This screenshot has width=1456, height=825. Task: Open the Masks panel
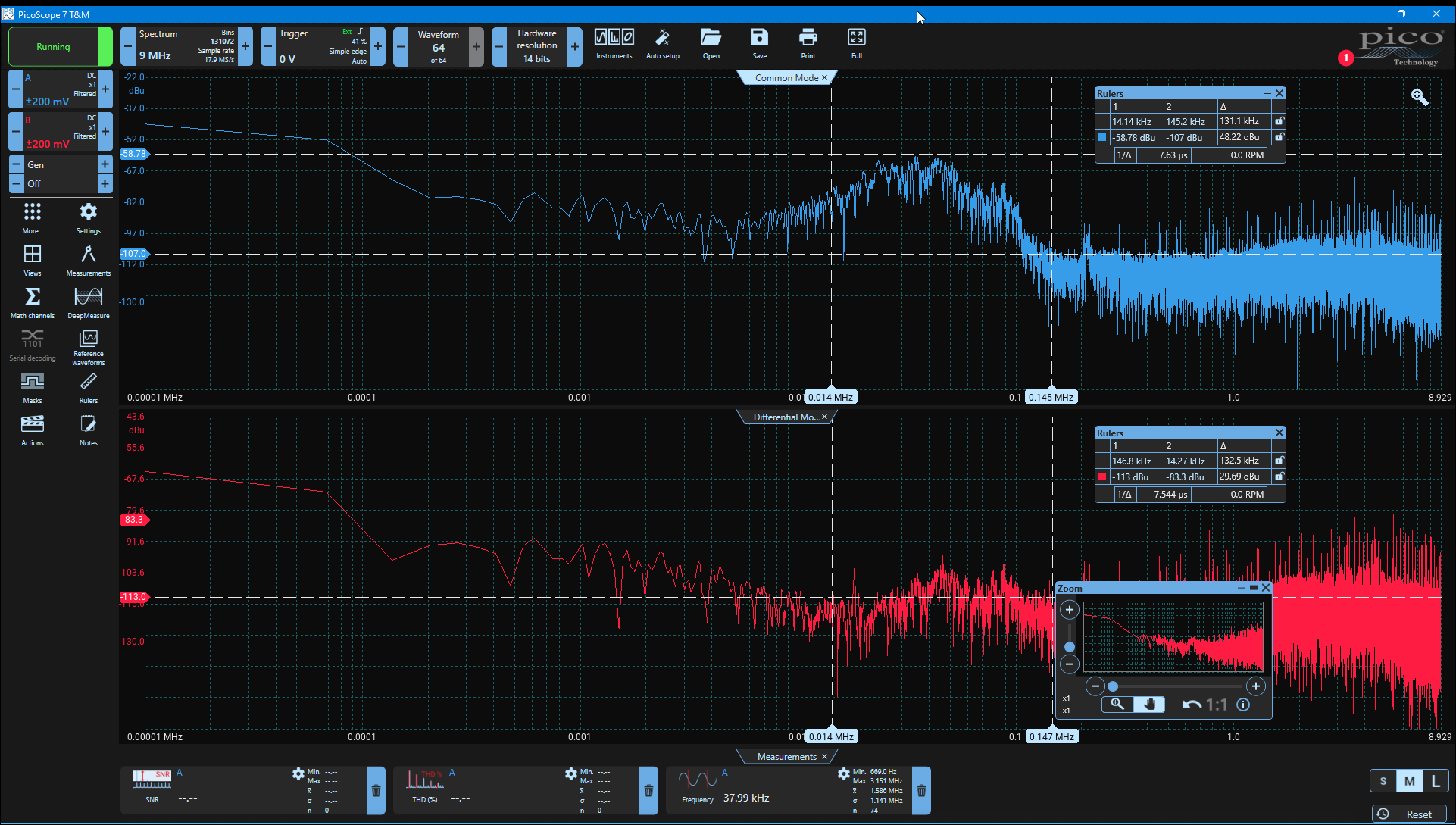(x=33, y=387)
